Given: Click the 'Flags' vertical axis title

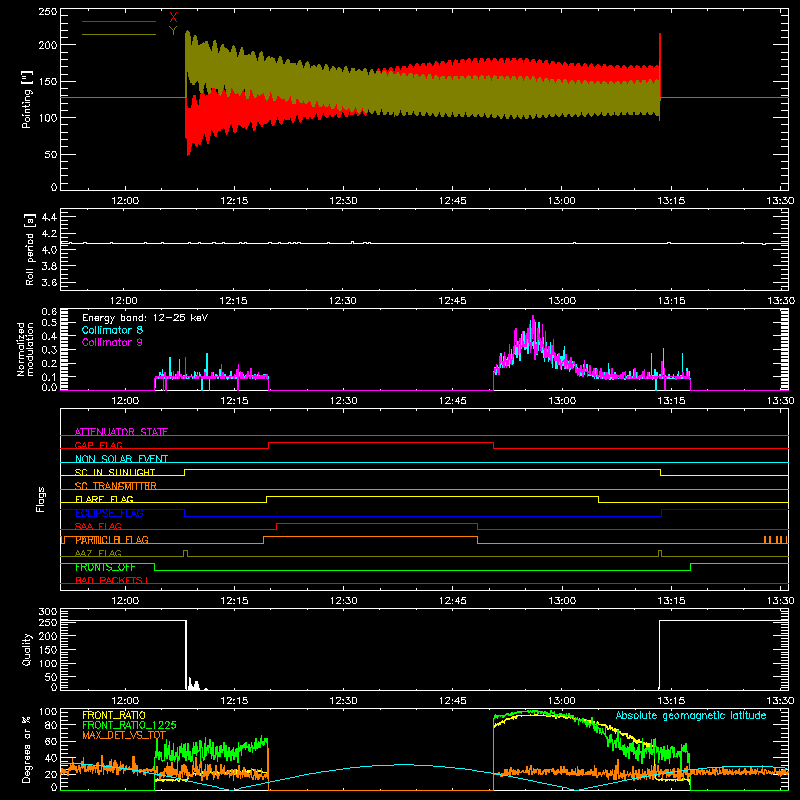Looking at the screenshot, I should click(40, 499).
